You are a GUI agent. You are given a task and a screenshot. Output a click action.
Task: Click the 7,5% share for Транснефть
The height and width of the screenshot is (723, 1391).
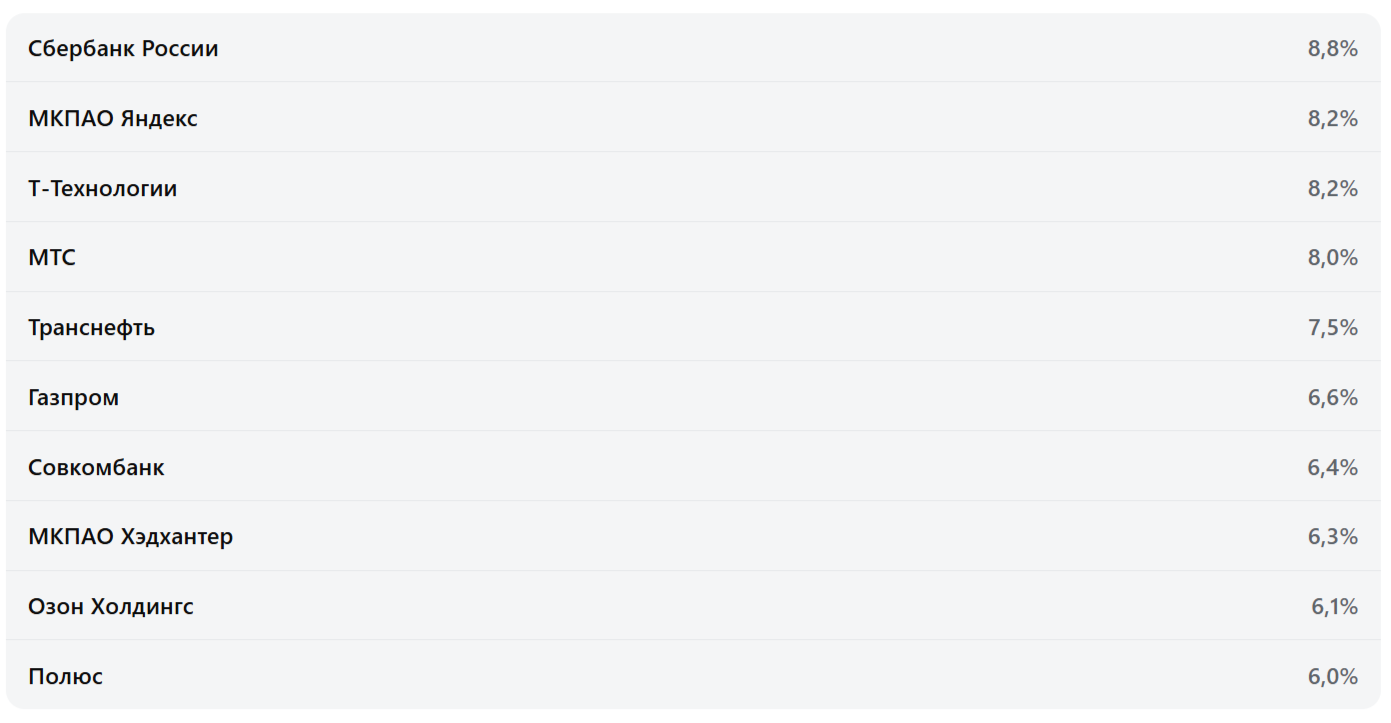click(1332, 328)
